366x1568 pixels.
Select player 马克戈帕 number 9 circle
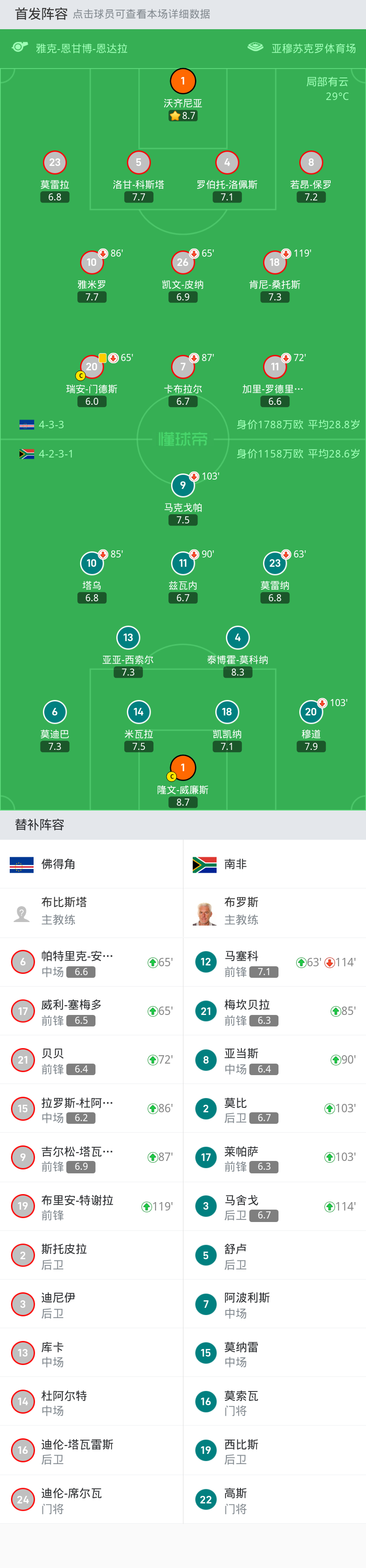(183, 485)
